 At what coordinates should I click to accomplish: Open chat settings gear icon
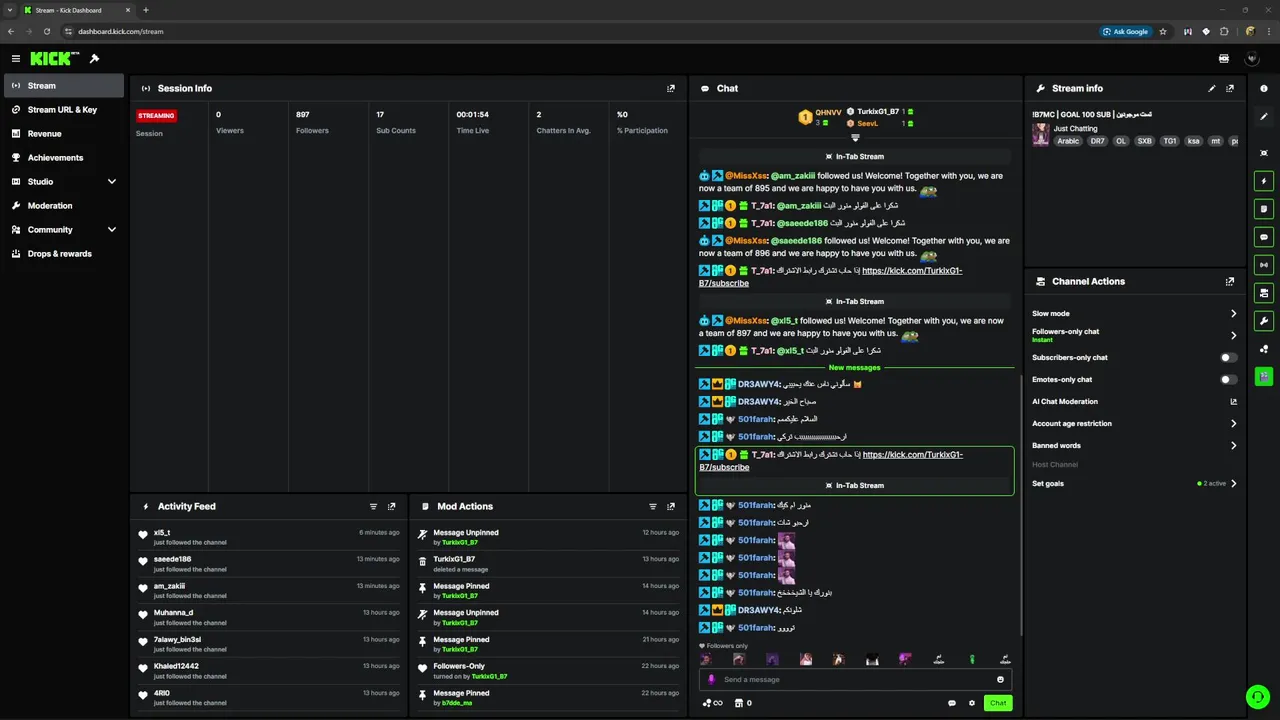point(971,703)
